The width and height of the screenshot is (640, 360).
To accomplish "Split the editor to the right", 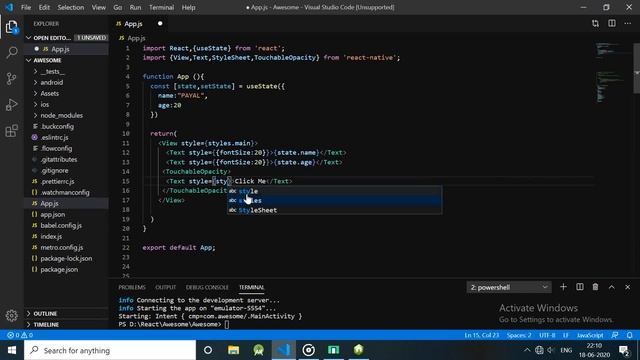I will click(x=612, y=24).
